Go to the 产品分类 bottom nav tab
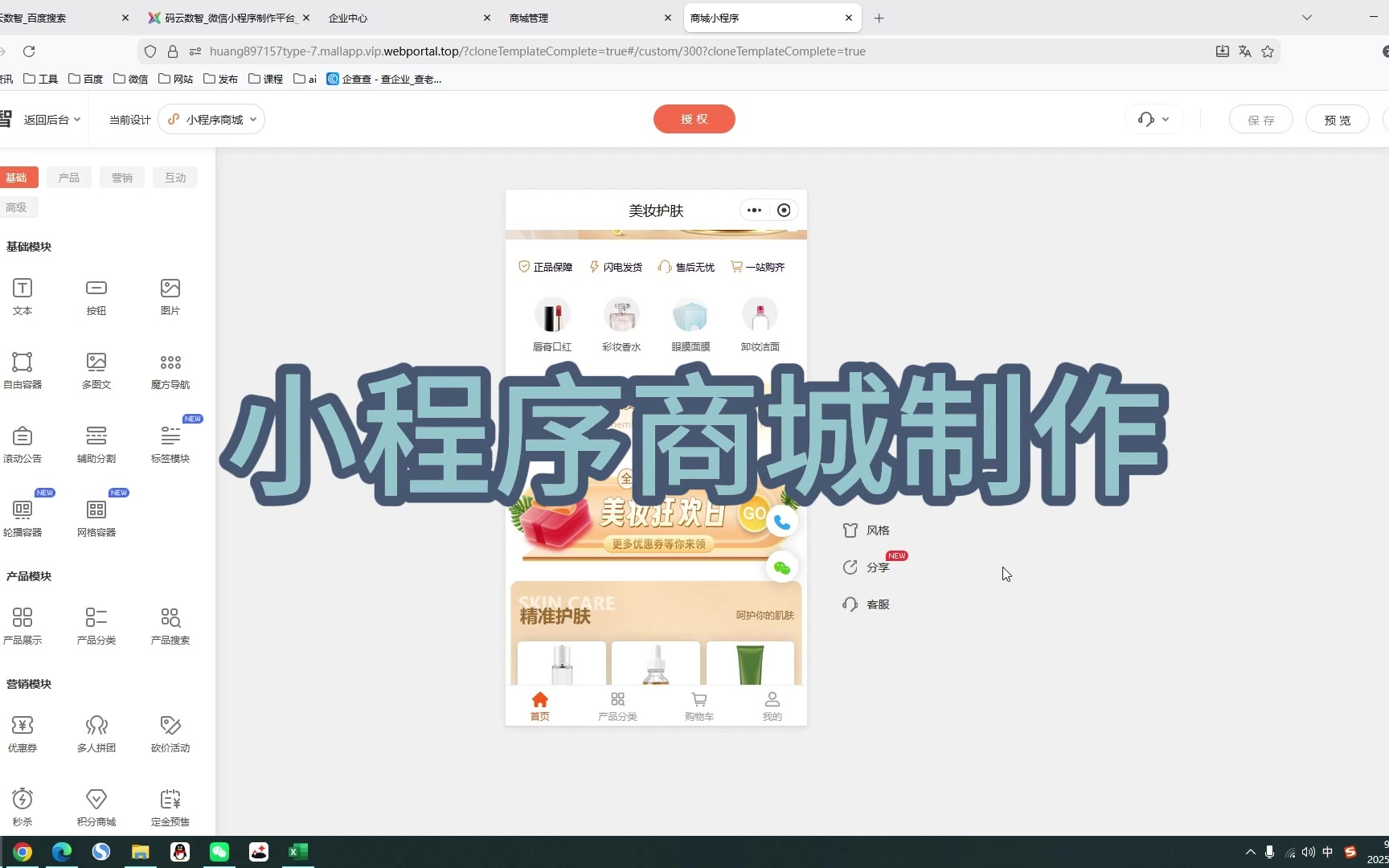Image resolution: width=1389 pixels, height=868 pixels. tap(617, 706)
